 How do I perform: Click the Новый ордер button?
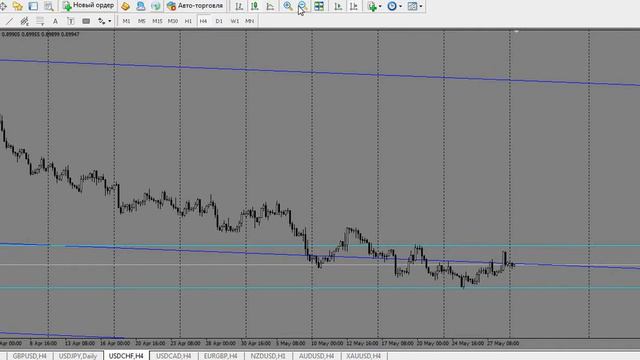89,6
